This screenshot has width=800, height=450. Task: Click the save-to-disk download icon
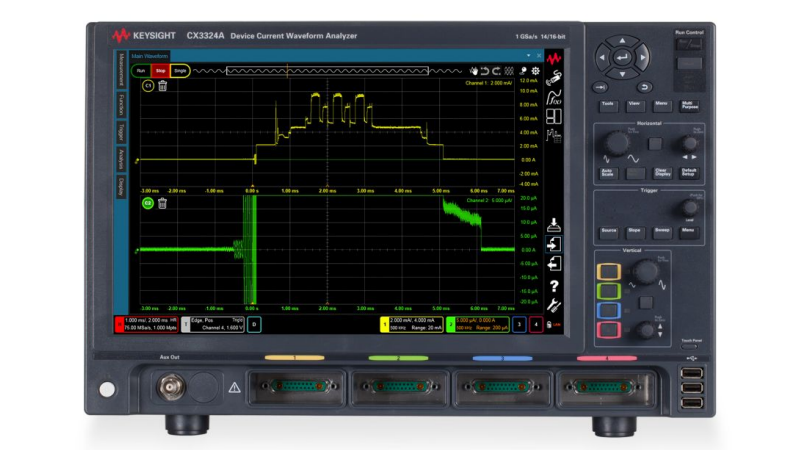[x=554, y=224]
